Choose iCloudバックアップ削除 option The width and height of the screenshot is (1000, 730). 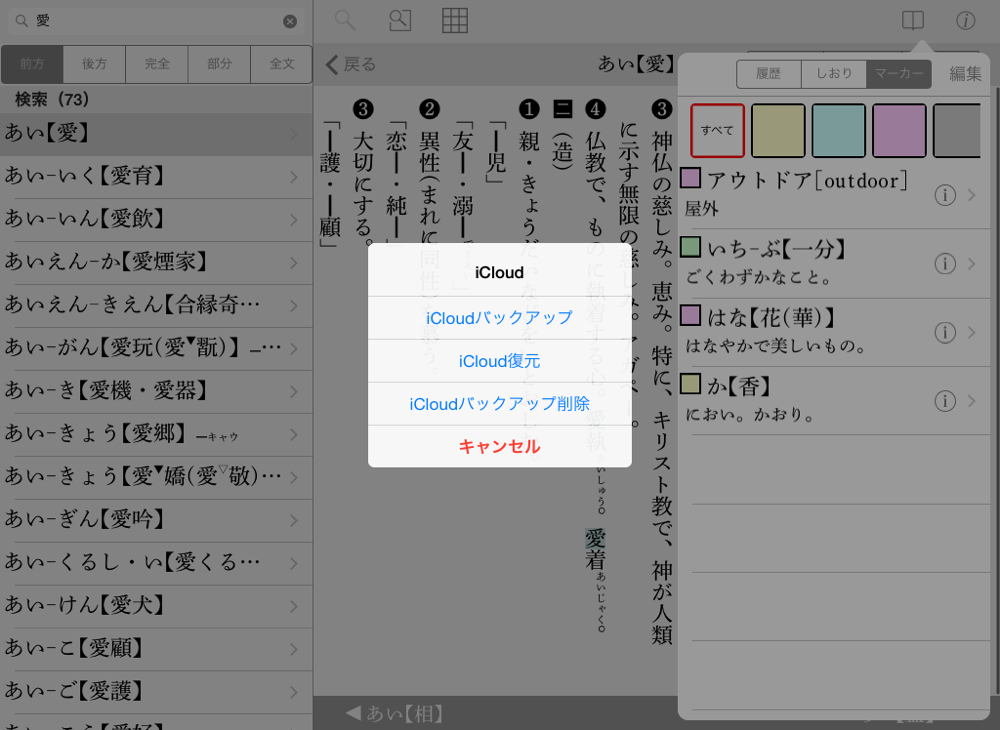(x=499, y=404)
